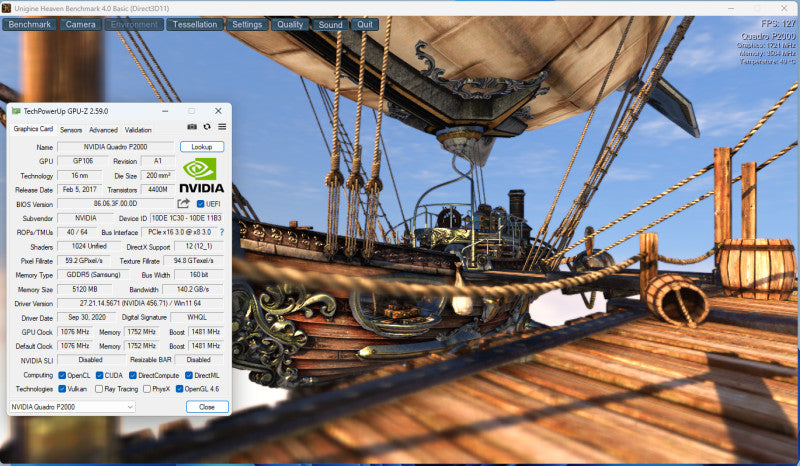Screen dimensions: 800x466
Task: Click the NVIDIA SLI value Disabled
Action: click(91, 360)
